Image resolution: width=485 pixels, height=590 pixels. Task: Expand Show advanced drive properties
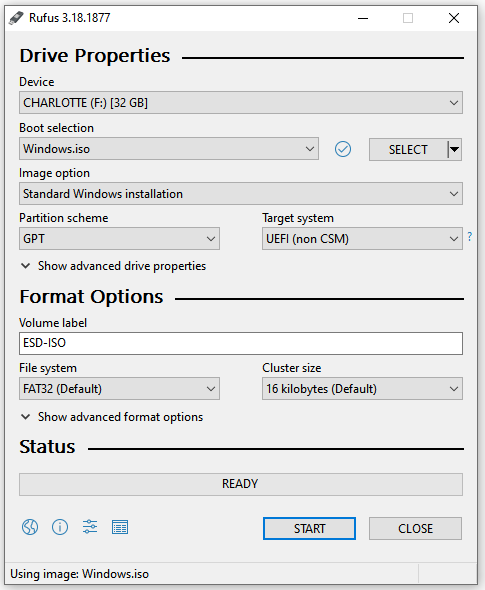click(x=113, y=266)
